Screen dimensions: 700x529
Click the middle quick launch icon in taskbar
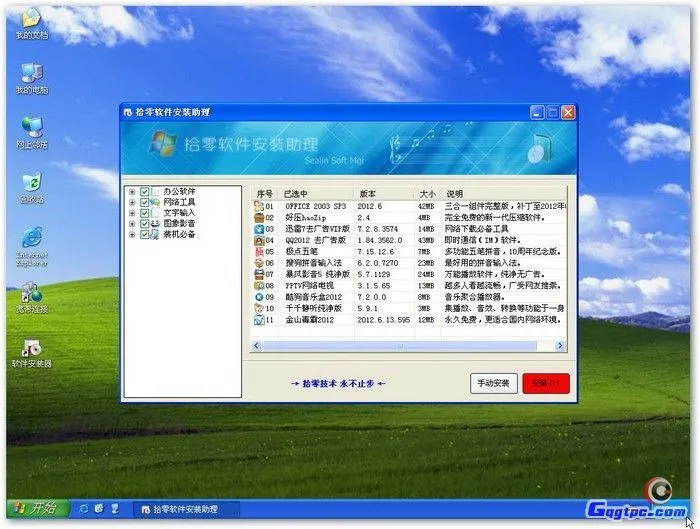pyautogui.click(x=99, y=508)
